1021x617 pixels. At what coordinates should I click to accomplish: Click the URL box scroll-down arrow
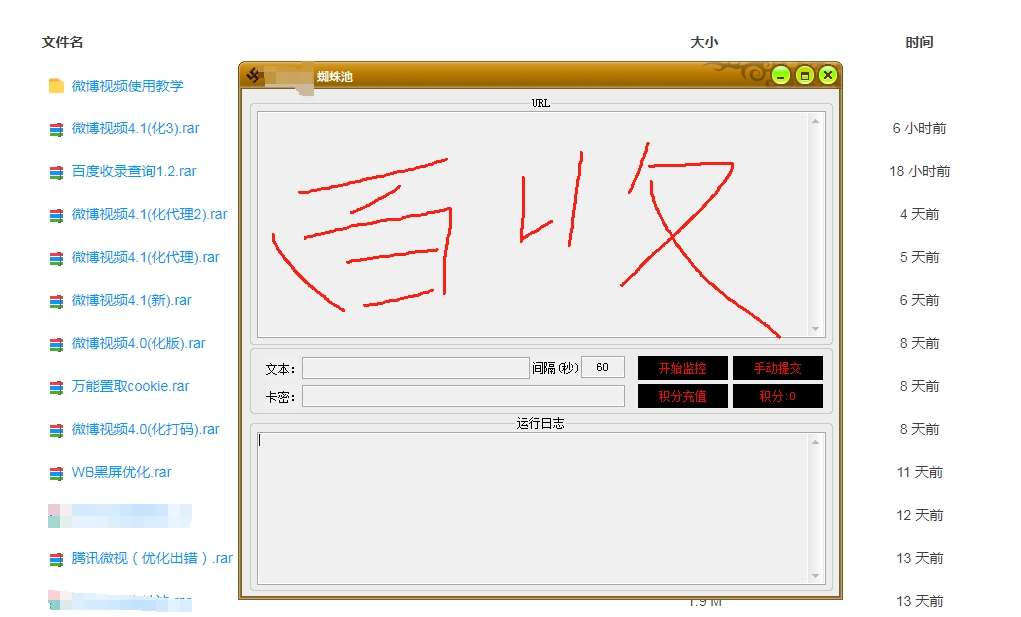815,329
